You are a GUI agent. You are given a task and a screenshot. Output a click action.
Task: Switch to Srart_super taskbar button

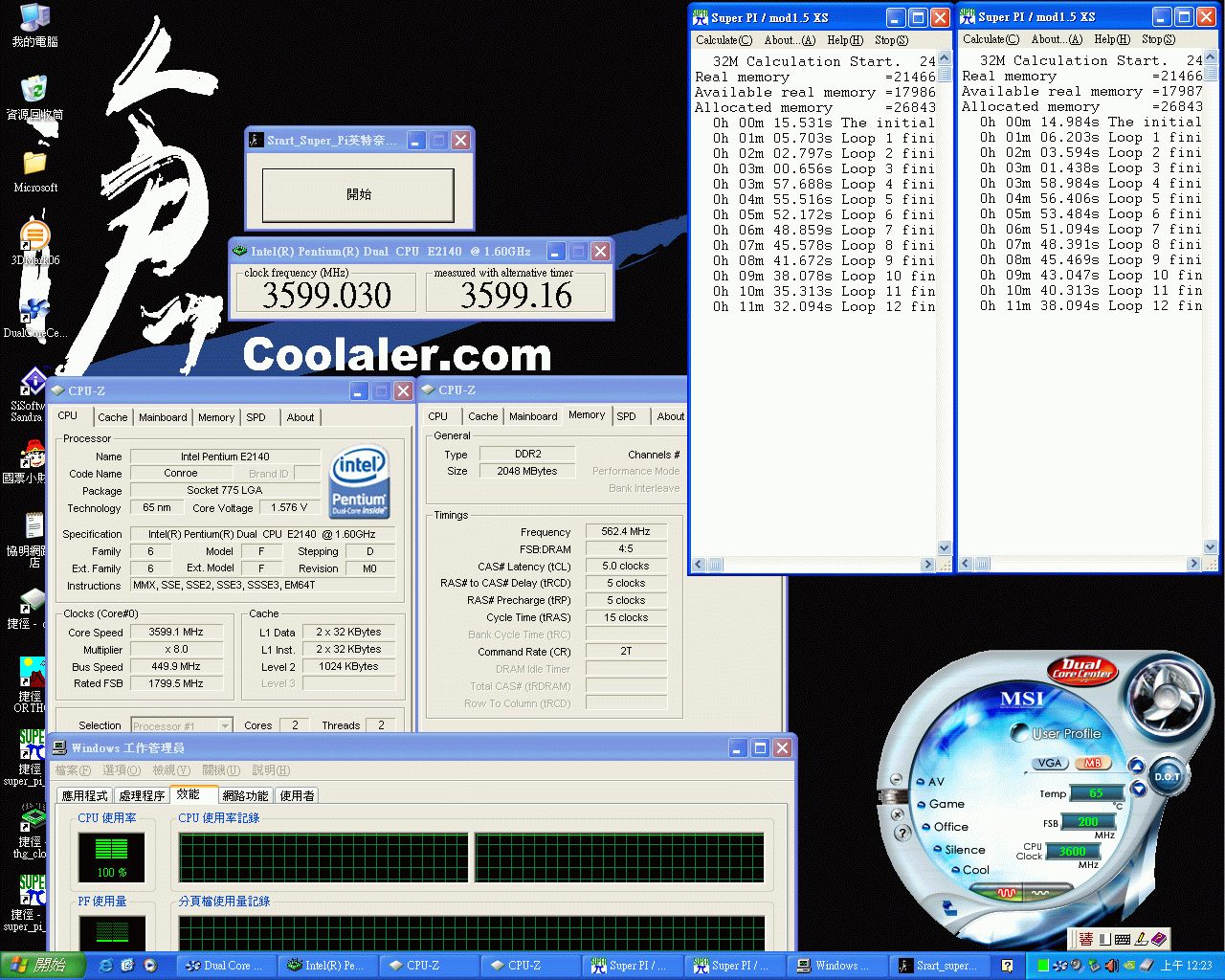(941, 966)
